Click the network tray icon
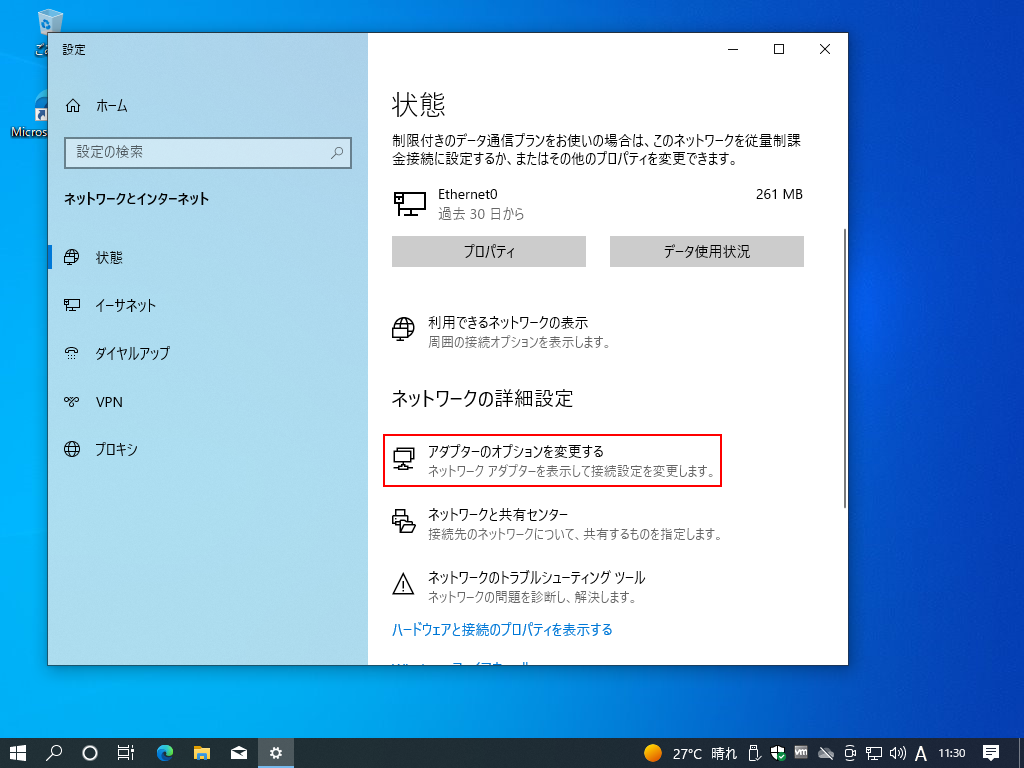 click(x=874, y=753)
